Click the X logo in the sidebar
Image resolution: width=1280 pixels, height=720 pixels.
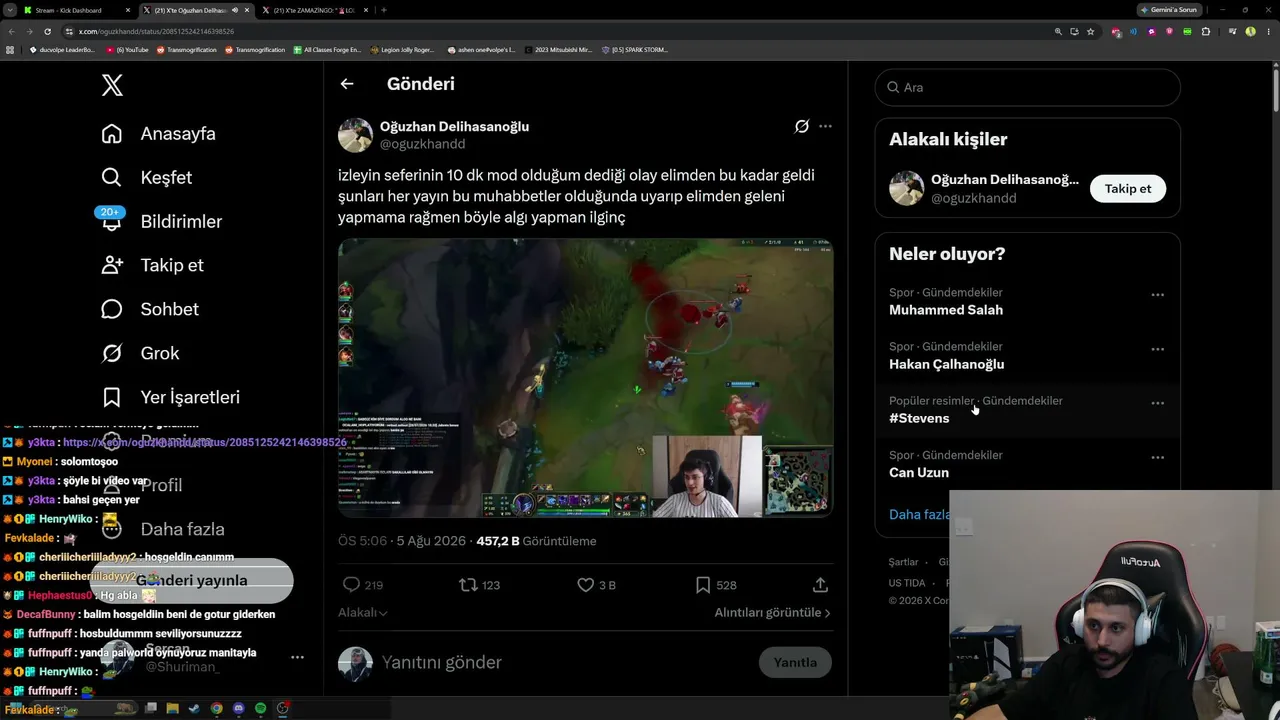click(112, 85)
